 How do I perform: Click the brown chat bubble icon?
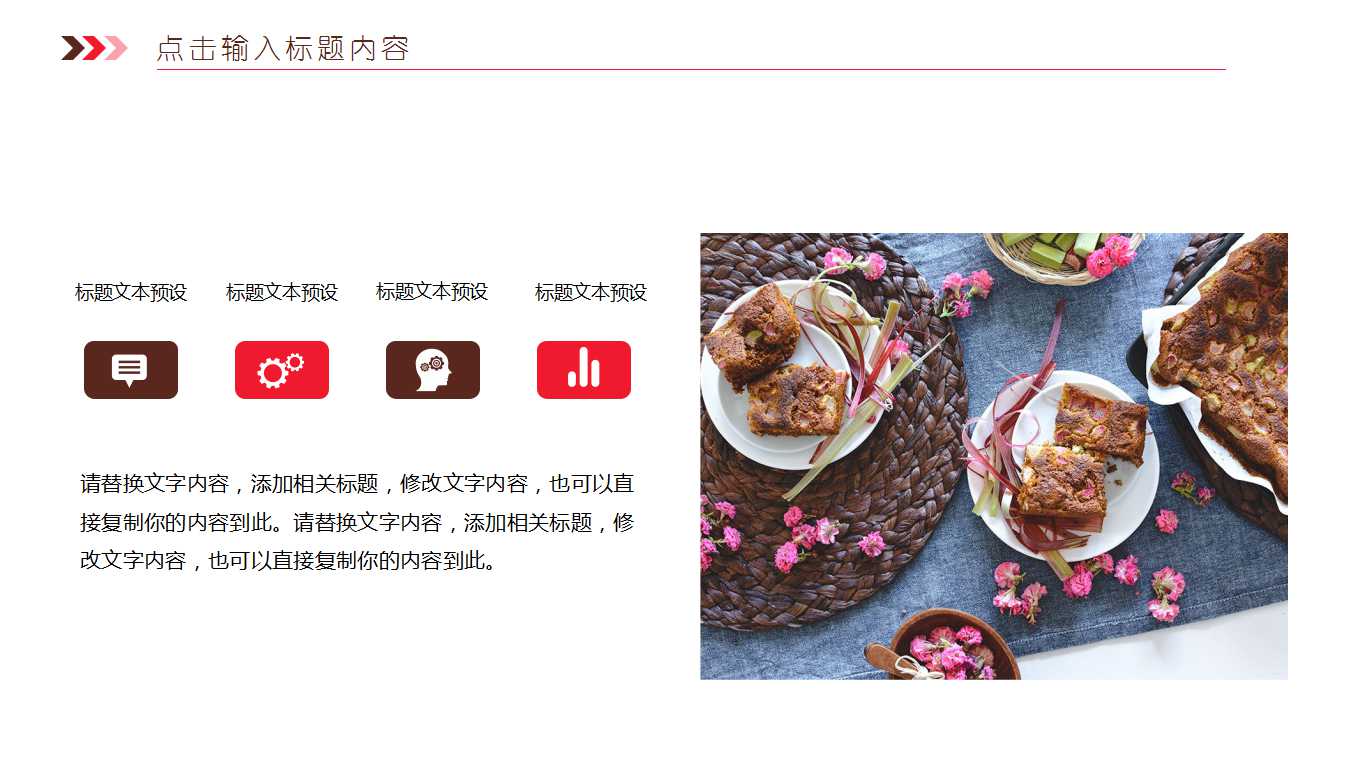131,370
